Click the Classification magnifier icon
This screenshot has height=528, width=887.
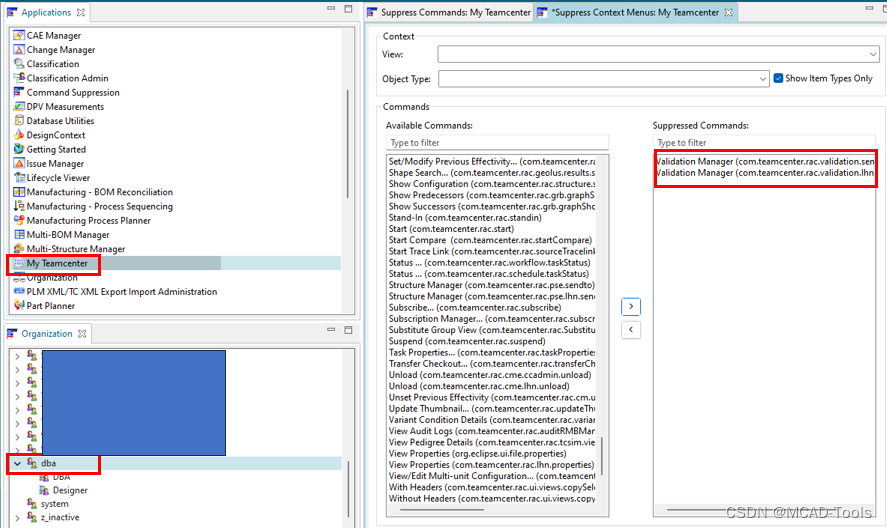pyautogui.click(x=19, y=63)
